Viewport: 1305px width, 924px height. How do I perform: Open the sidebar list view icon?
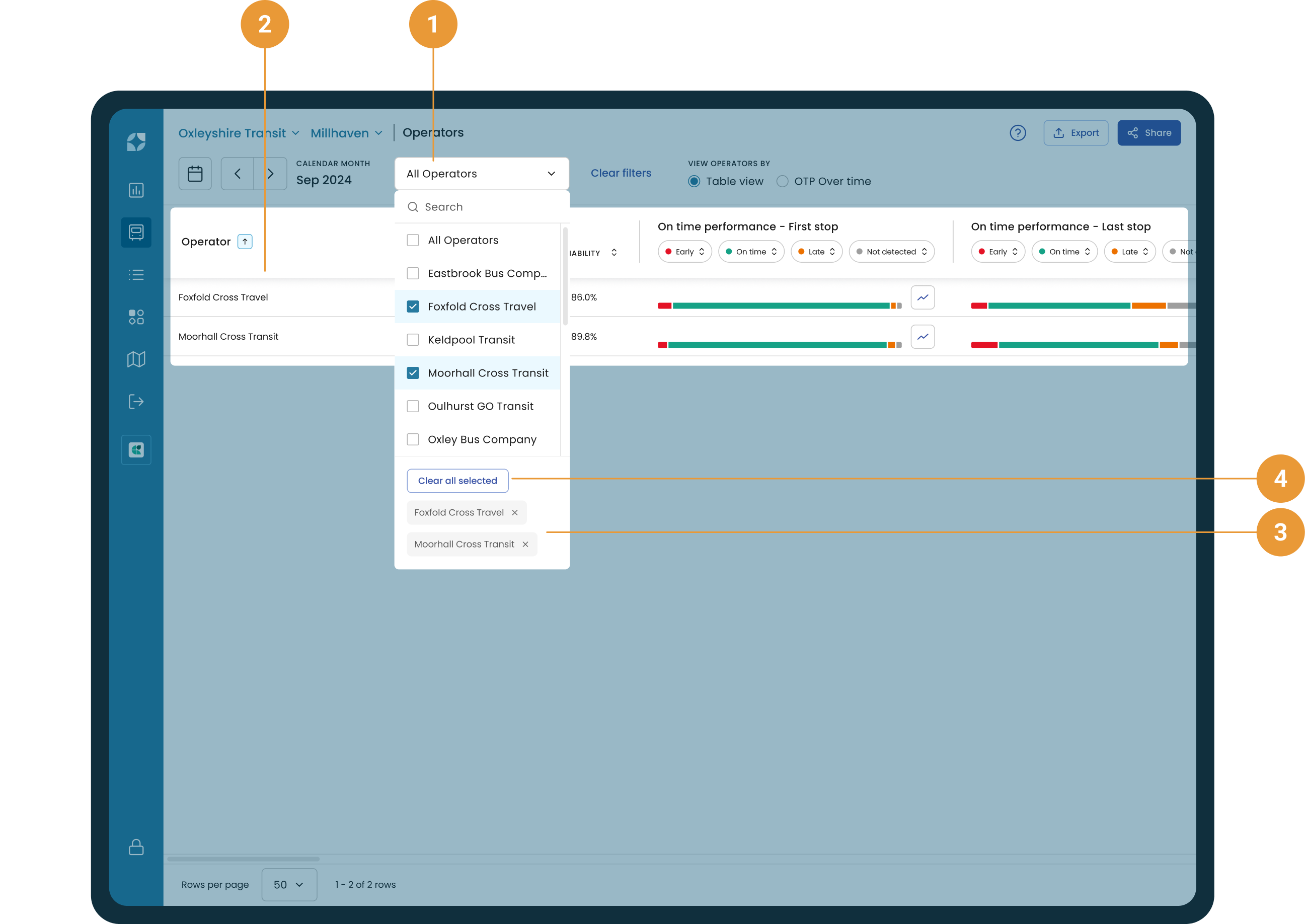pos(136,275)
